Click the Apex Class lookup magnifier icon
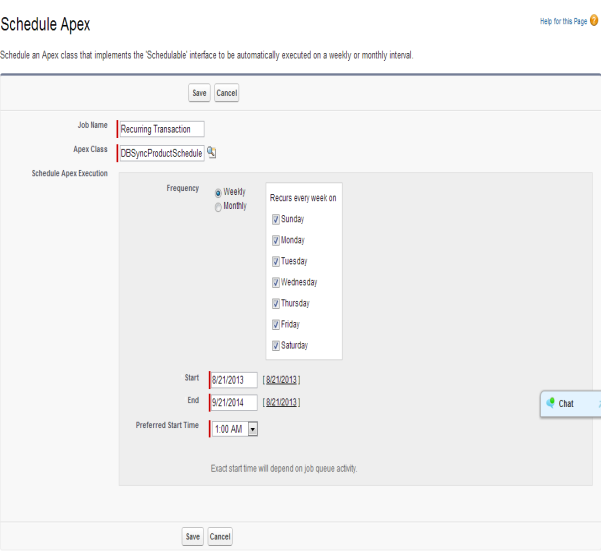The image size is (601, 552). tap(211, 152)
